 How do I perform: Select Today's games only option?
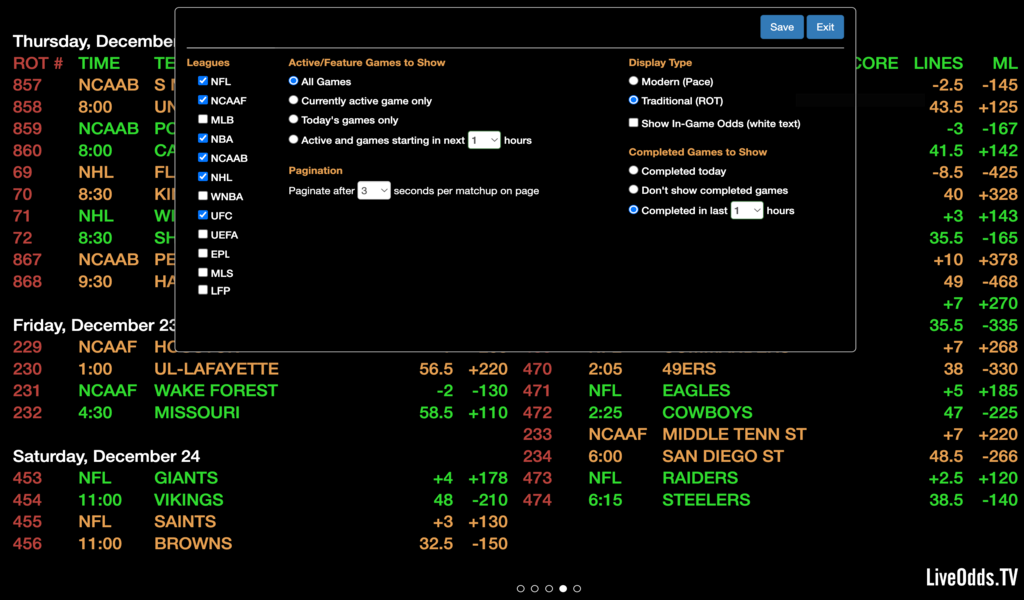point(294,120)
